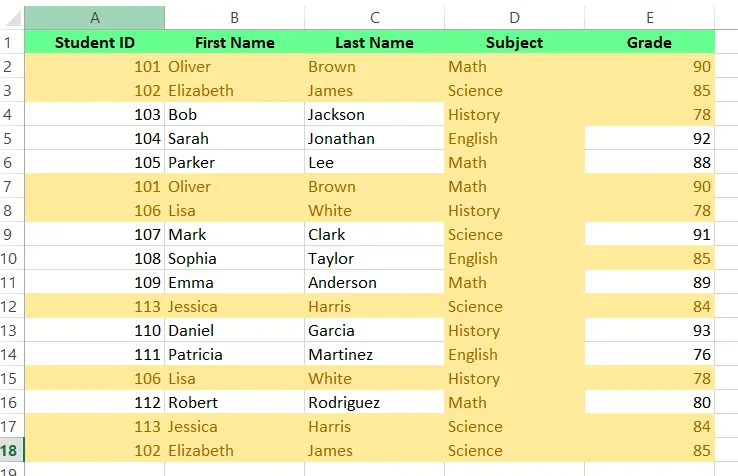Click the cell with "Martinez"
Viewport: 738px width, 476px height.
click(375, 355)
